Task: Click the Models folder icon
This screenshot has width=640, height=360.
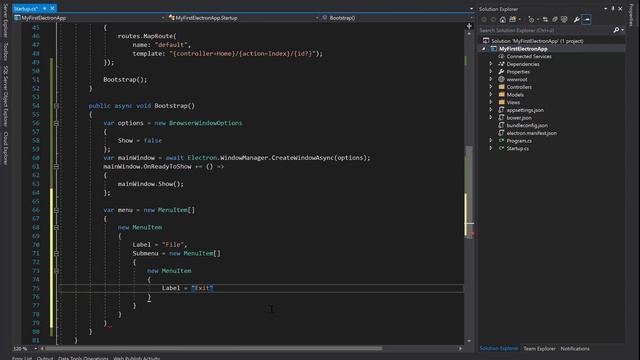Action: (x=501, y=95)
